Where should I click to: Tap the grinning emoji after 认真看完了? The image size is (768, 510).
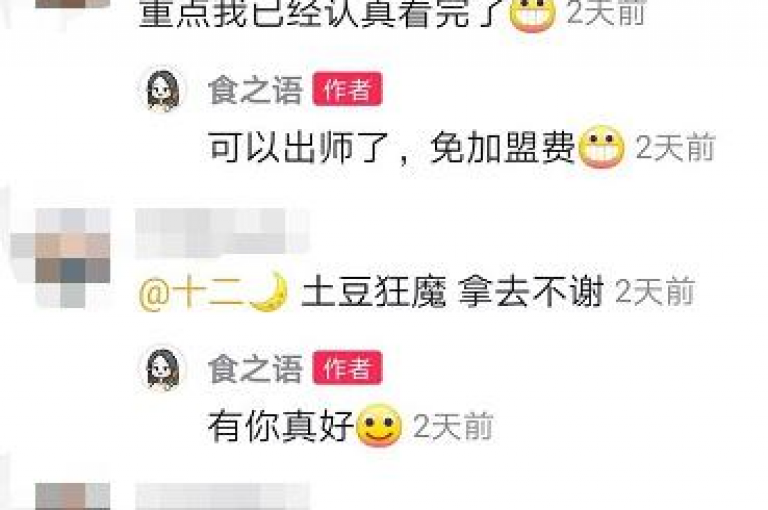tap(533, 12)
